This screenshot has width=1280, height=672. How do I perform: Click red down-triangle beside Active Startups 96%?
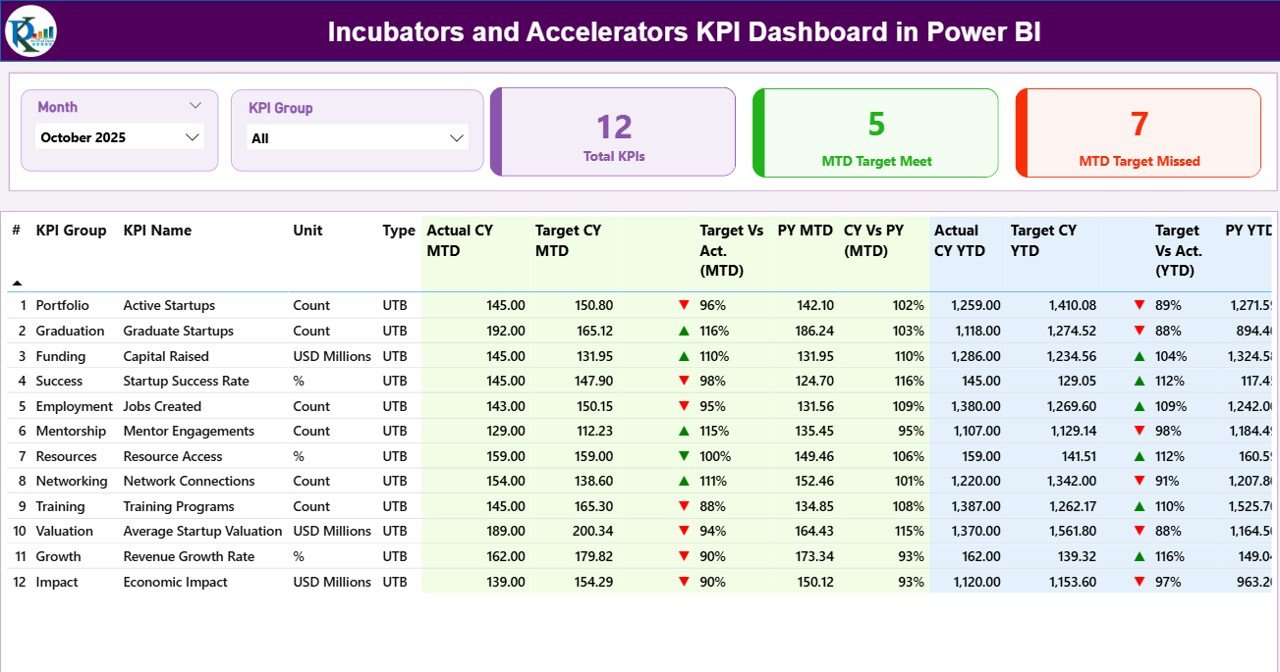684,305
